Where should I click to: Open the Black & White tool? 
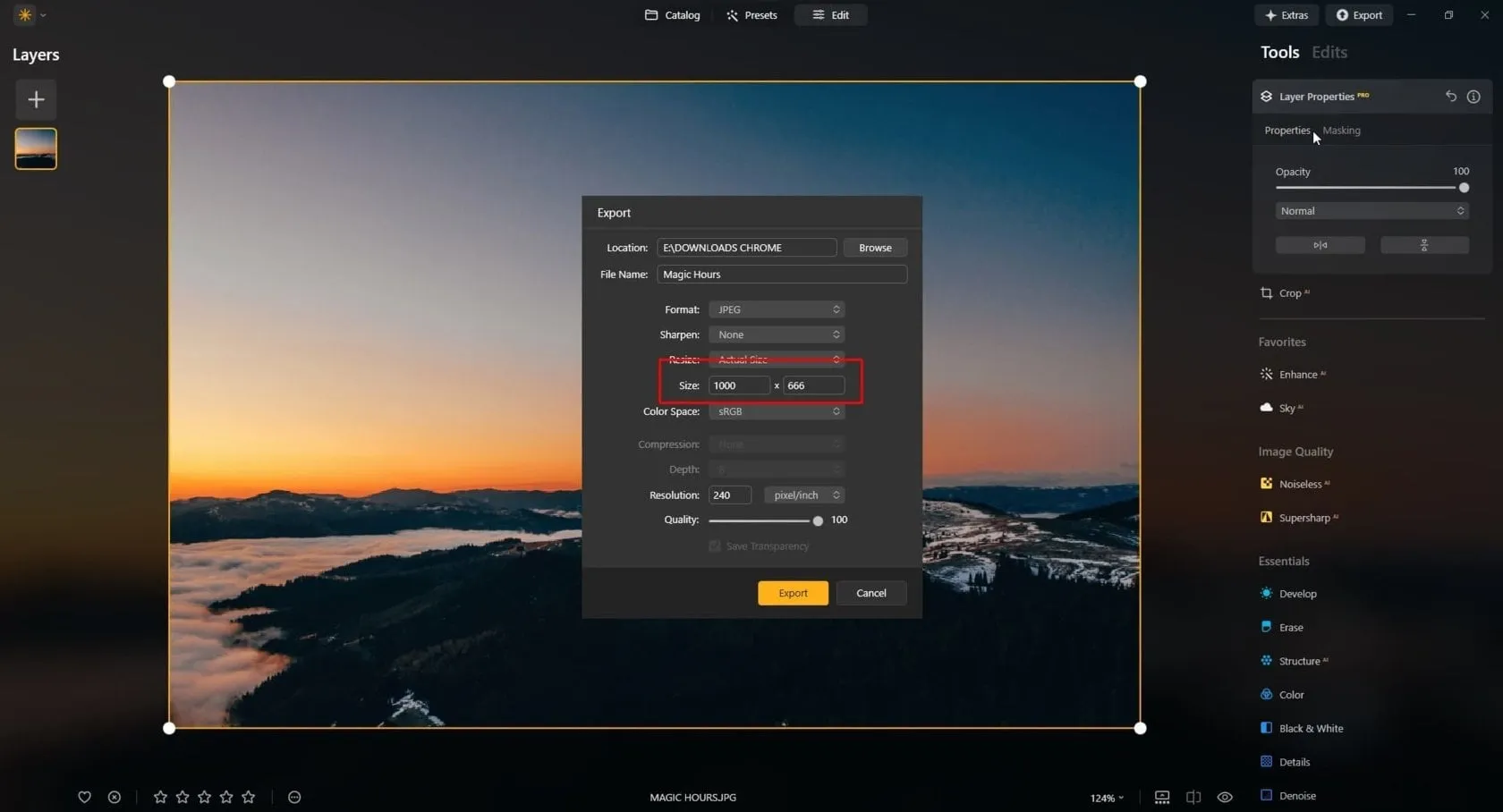point(1309,728)
